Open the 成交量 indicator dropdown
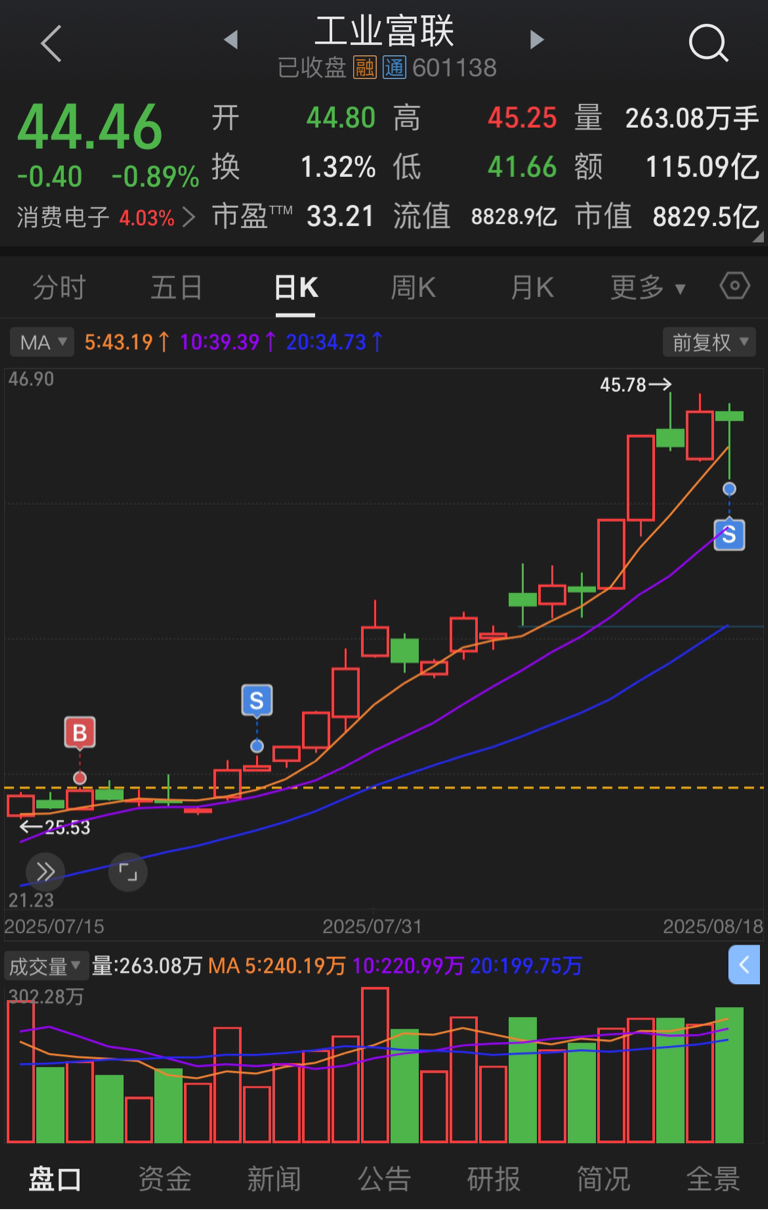 tap(46, 966)
